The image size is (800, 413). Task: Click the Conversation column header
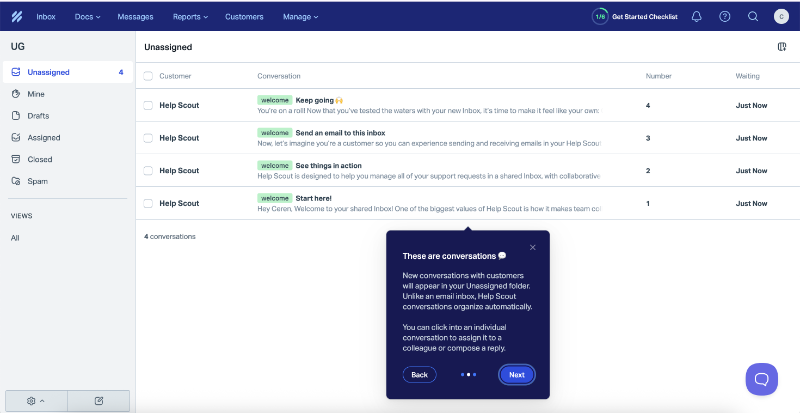click(279, 76)
